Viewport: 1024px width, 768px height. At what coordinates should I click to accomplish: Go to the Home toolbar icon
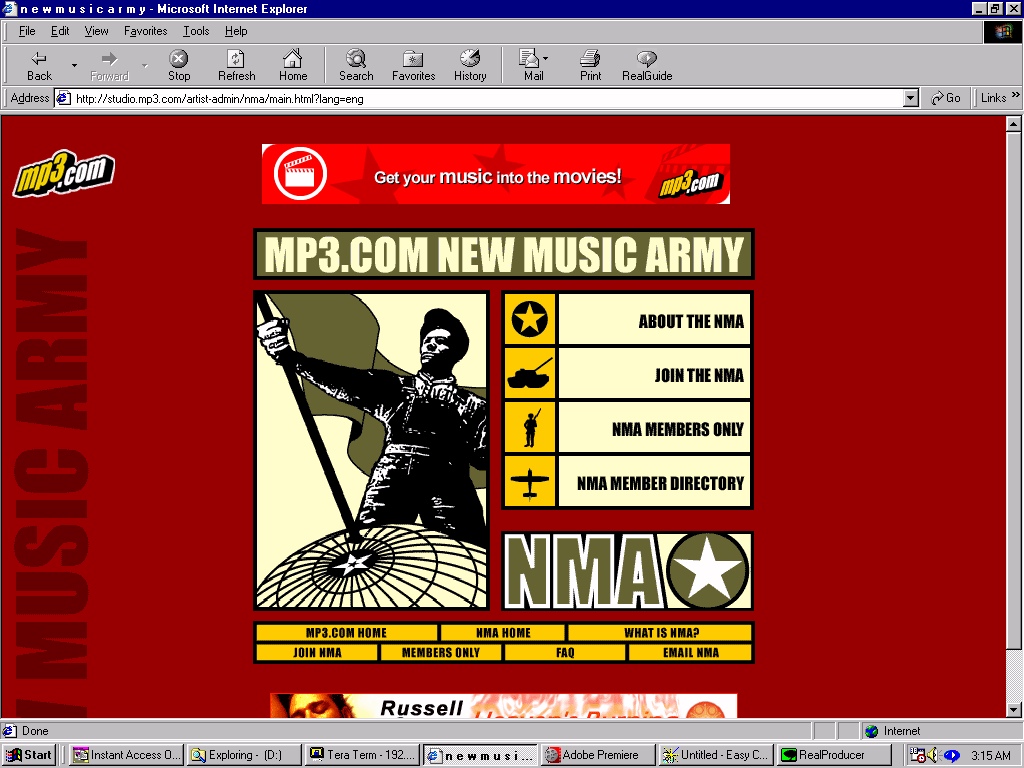pyautogui.click(x=293, y=59)
